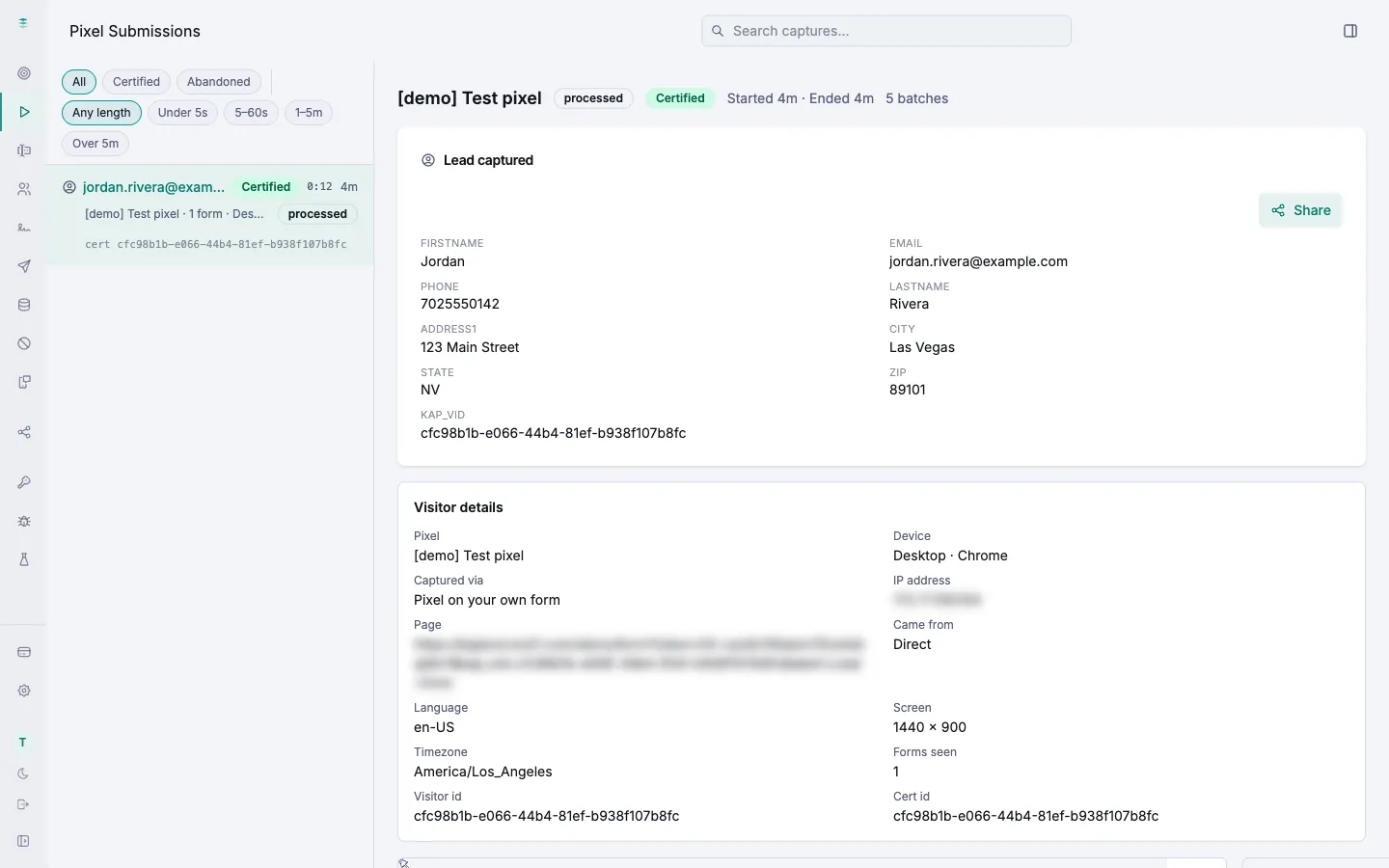Focus the Search captures field
This screenshot has width=1389, height=868.
[886, 31]
